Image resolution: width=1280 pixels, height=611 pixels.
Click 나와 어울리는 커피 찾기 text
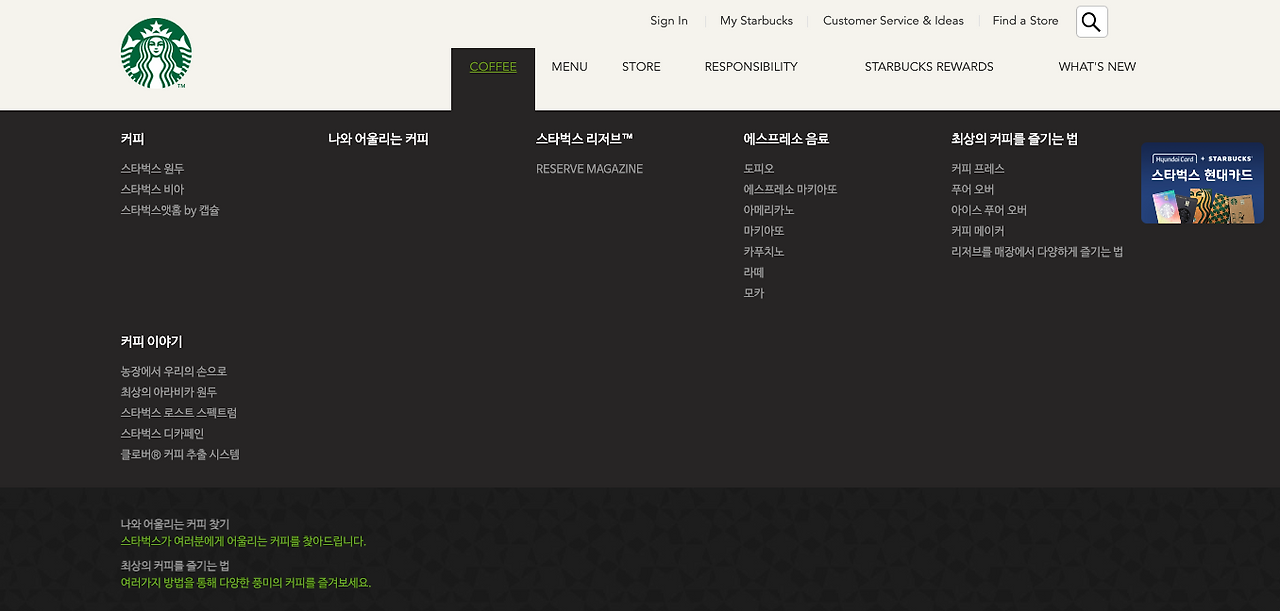(x=175, y=524)
